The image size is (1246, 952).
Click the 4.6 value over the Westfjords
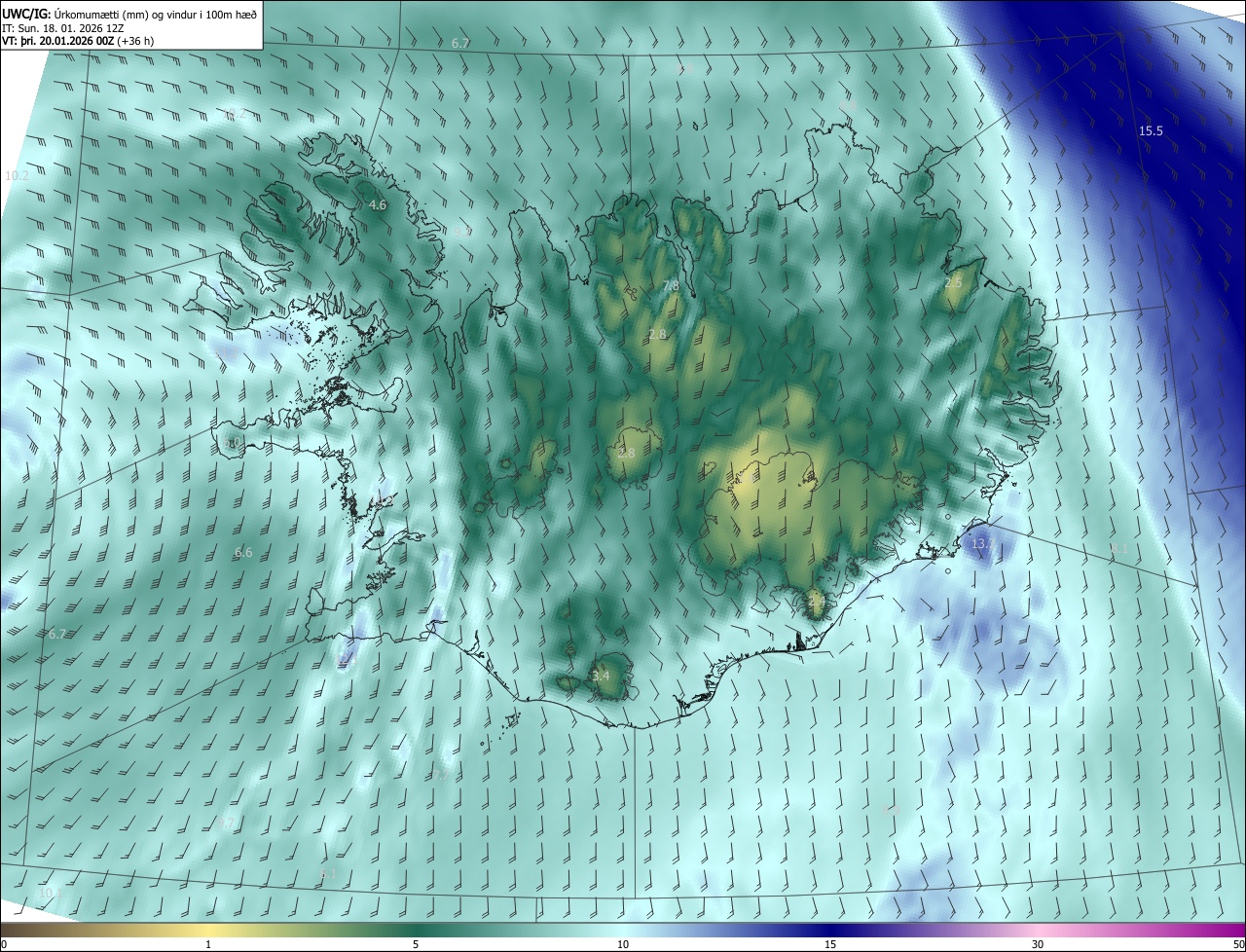click(x=378, y=205)
